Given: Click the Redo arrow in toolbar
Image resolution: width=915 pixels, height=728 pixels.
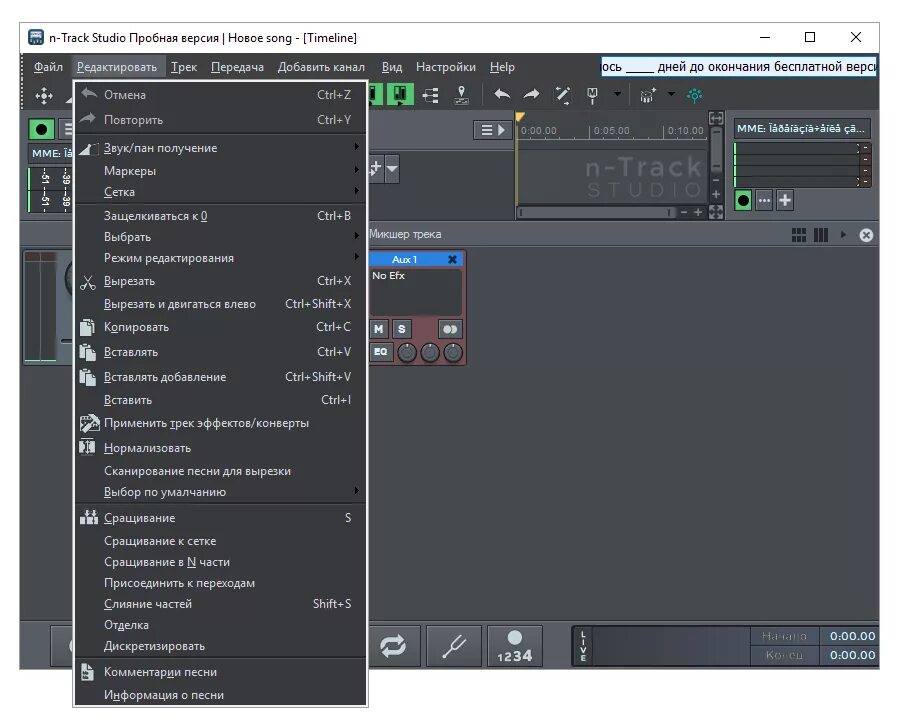Looking at the screenshot, I should coord(531,94).
